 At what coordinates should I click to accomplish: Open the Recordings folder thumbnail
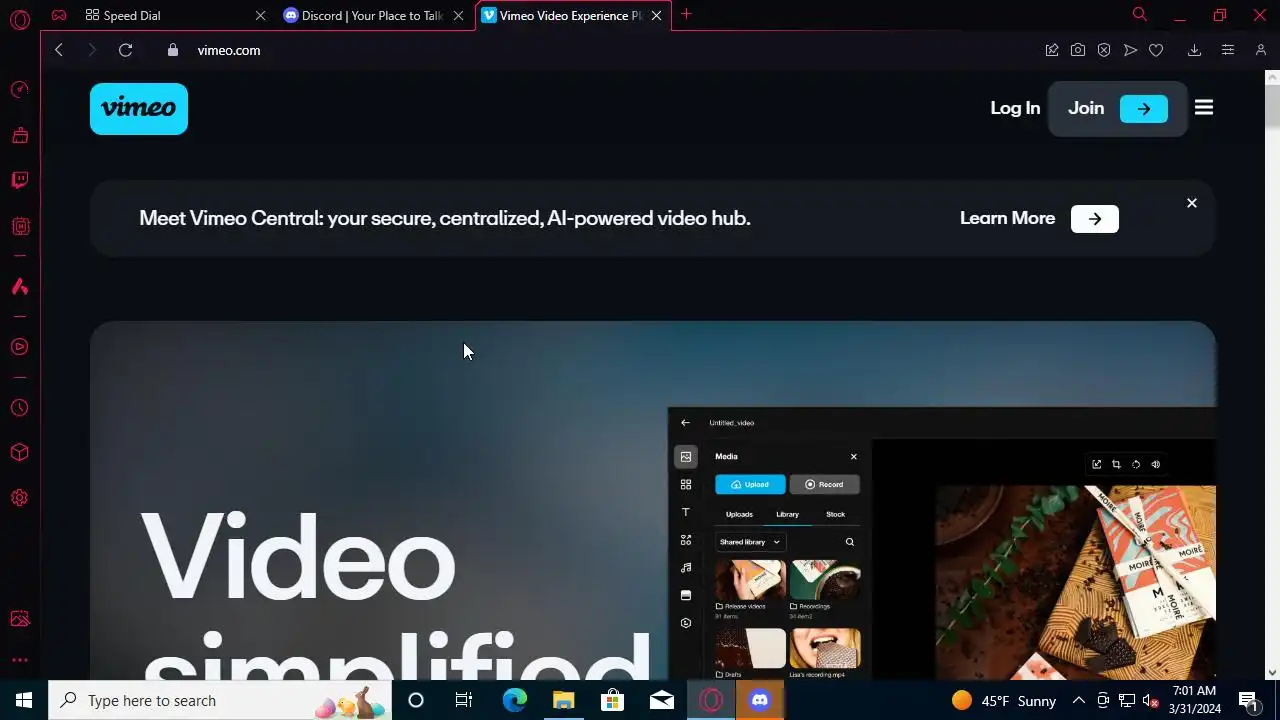[x=825, y=579]
